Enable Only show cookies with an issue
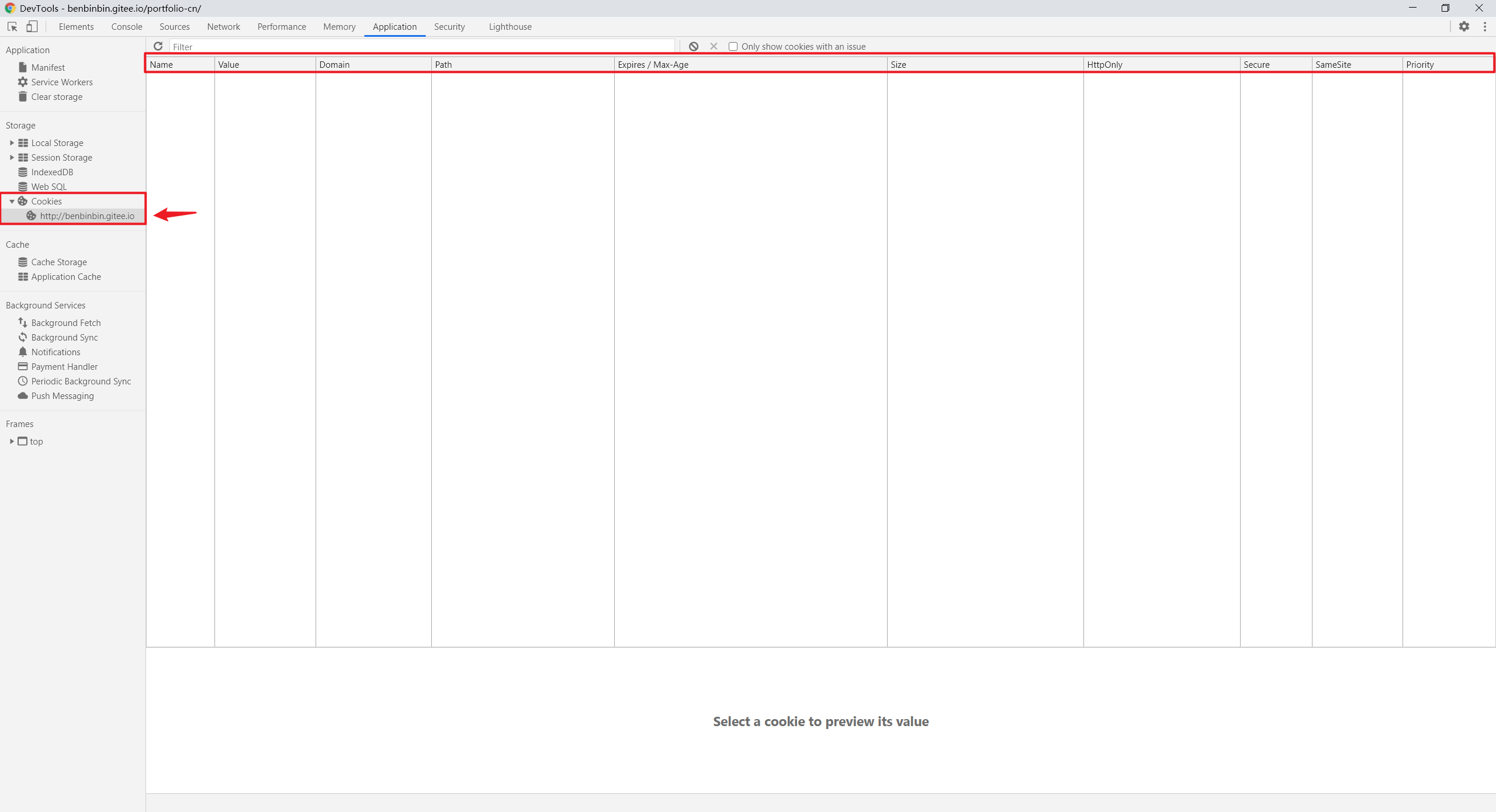1496x812 pixels. pyautogui.click(x=733, y=46)
